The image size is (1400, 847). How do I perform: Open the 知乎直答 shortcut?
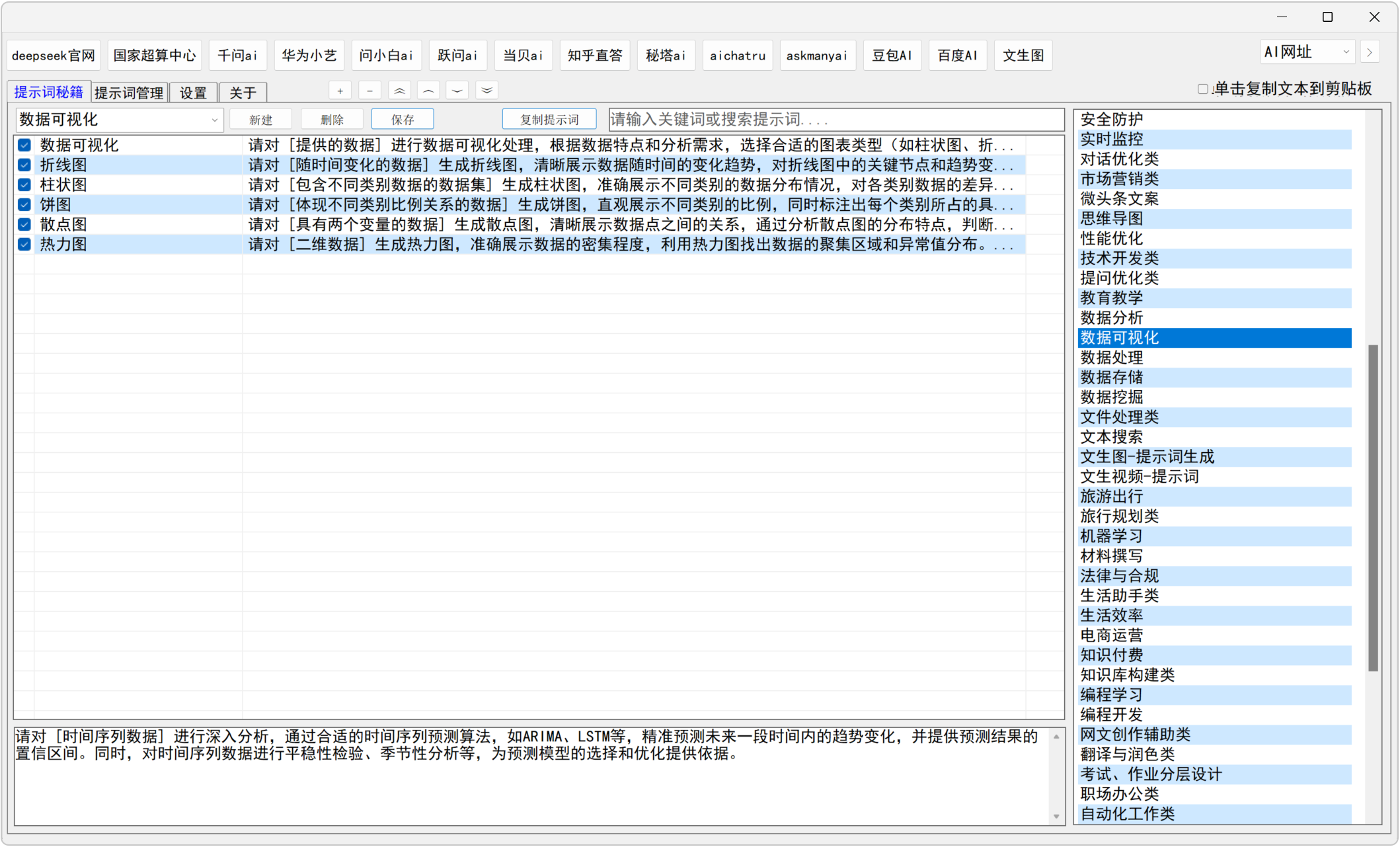click(595, 56)
